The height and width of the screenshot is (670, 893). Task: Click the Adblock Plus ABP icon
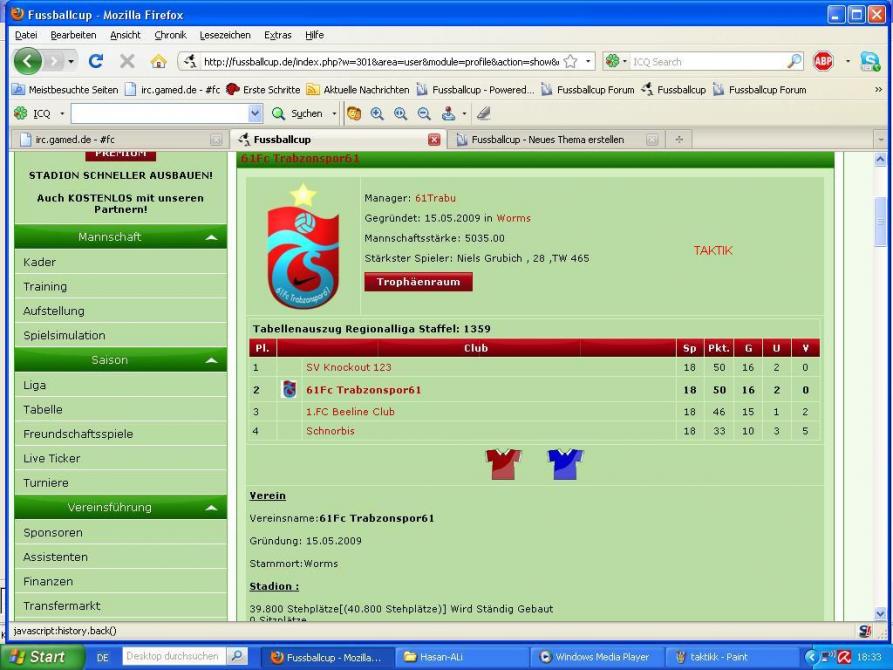(x=823, y=62)
